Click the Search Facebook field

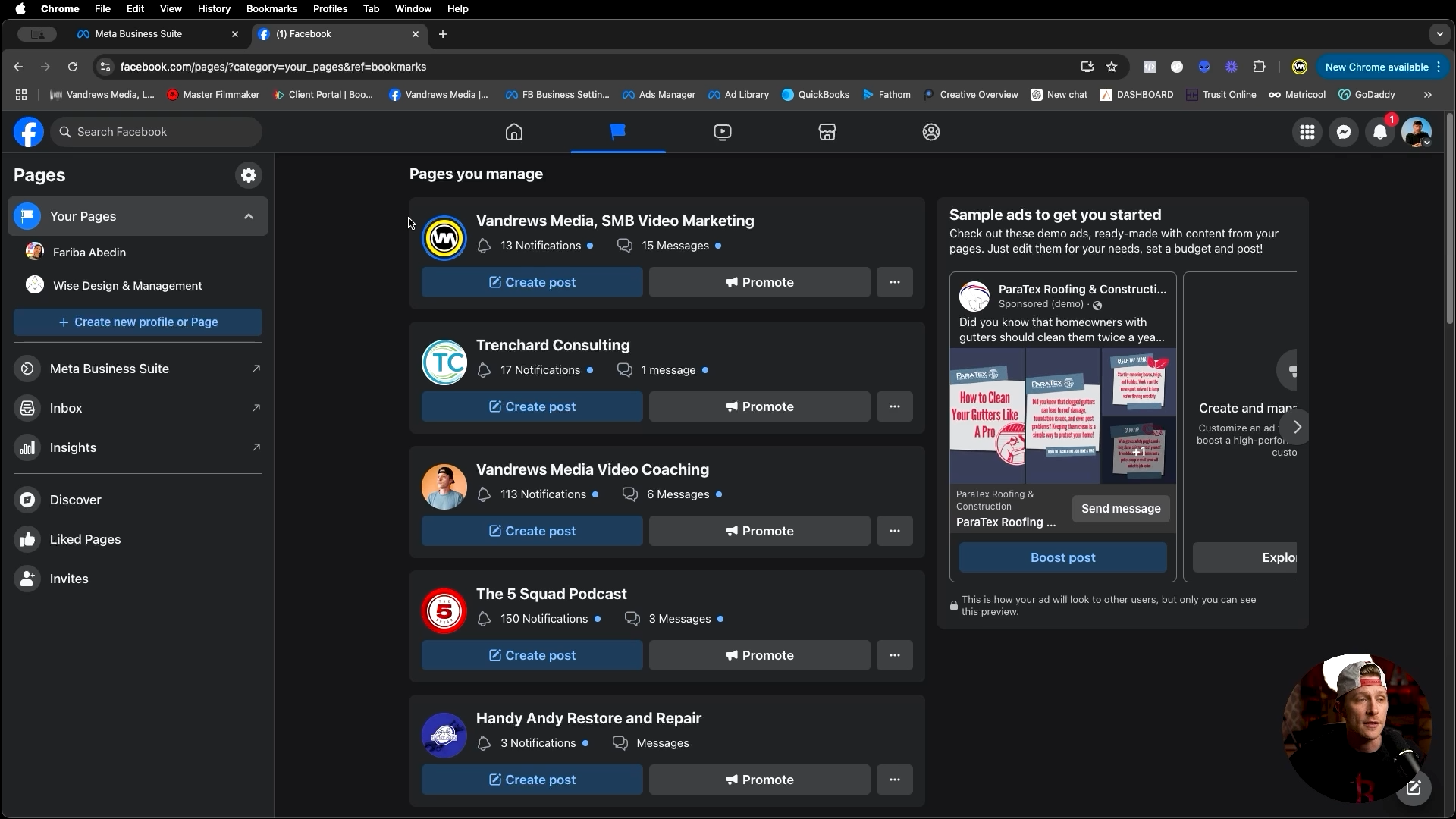(156, 132)
